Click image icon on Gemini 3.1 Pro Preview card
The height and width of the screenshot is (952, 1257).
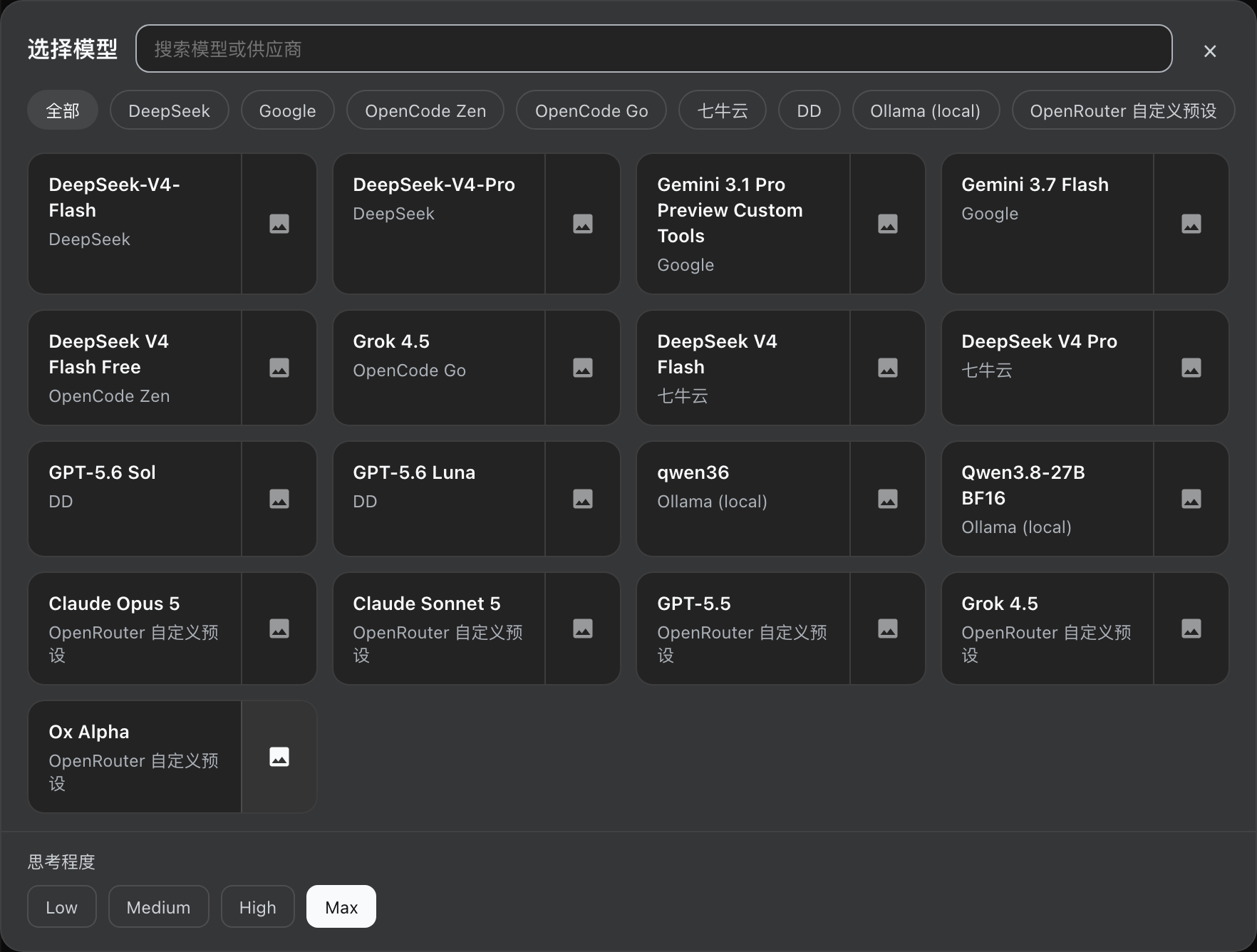pos(888,224)
